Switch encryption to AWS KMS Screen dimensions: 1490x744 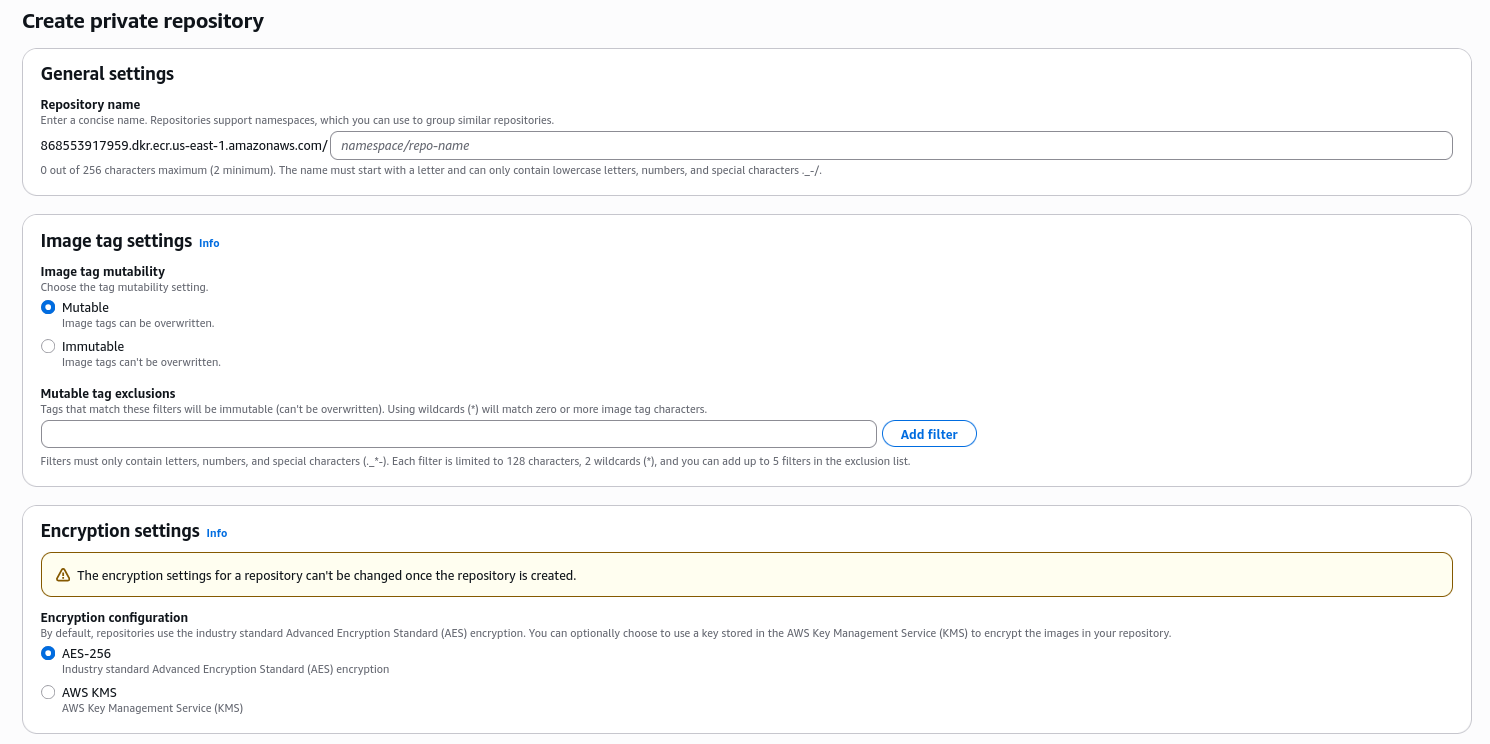click(47, 691)
